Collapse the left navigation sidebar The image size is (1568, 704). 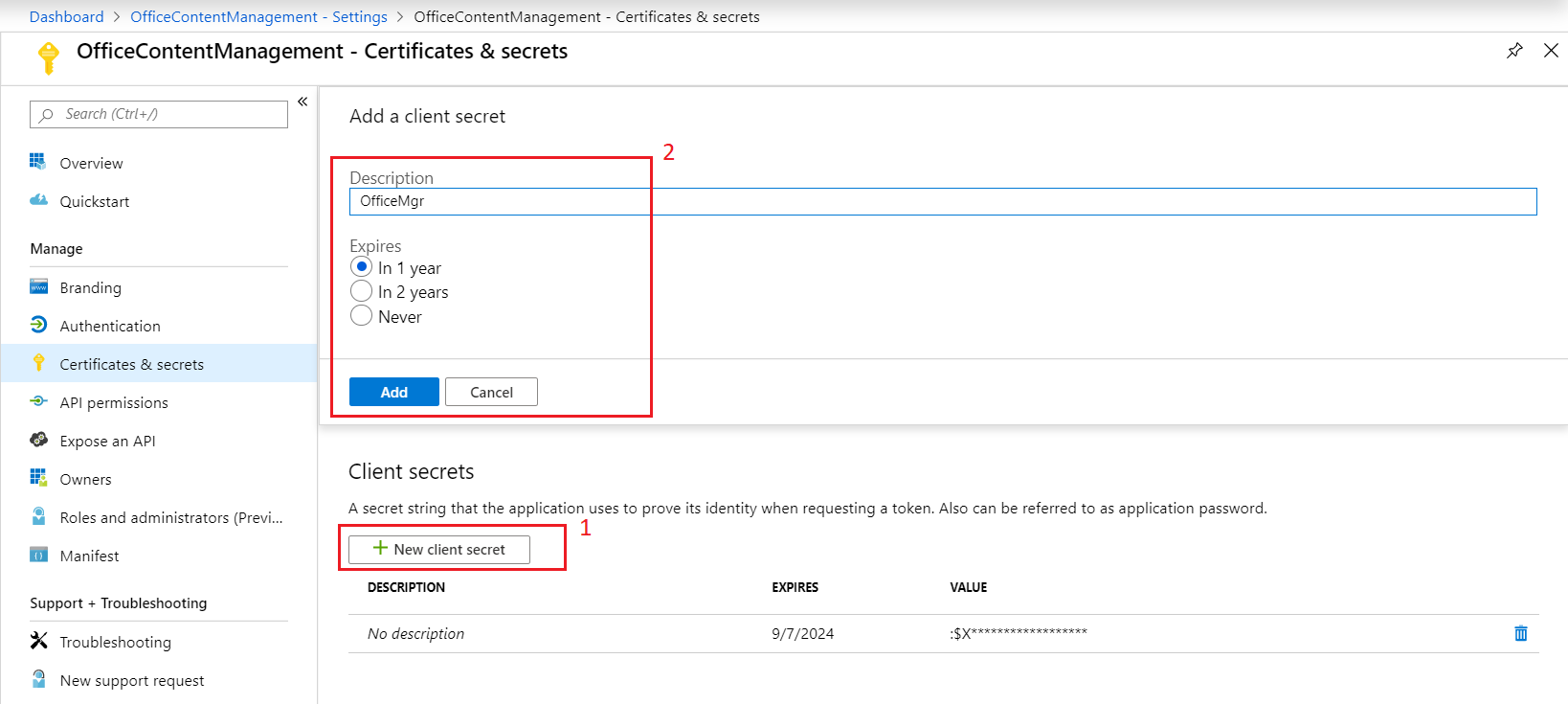pyautogui.click(x=302, y=102)
